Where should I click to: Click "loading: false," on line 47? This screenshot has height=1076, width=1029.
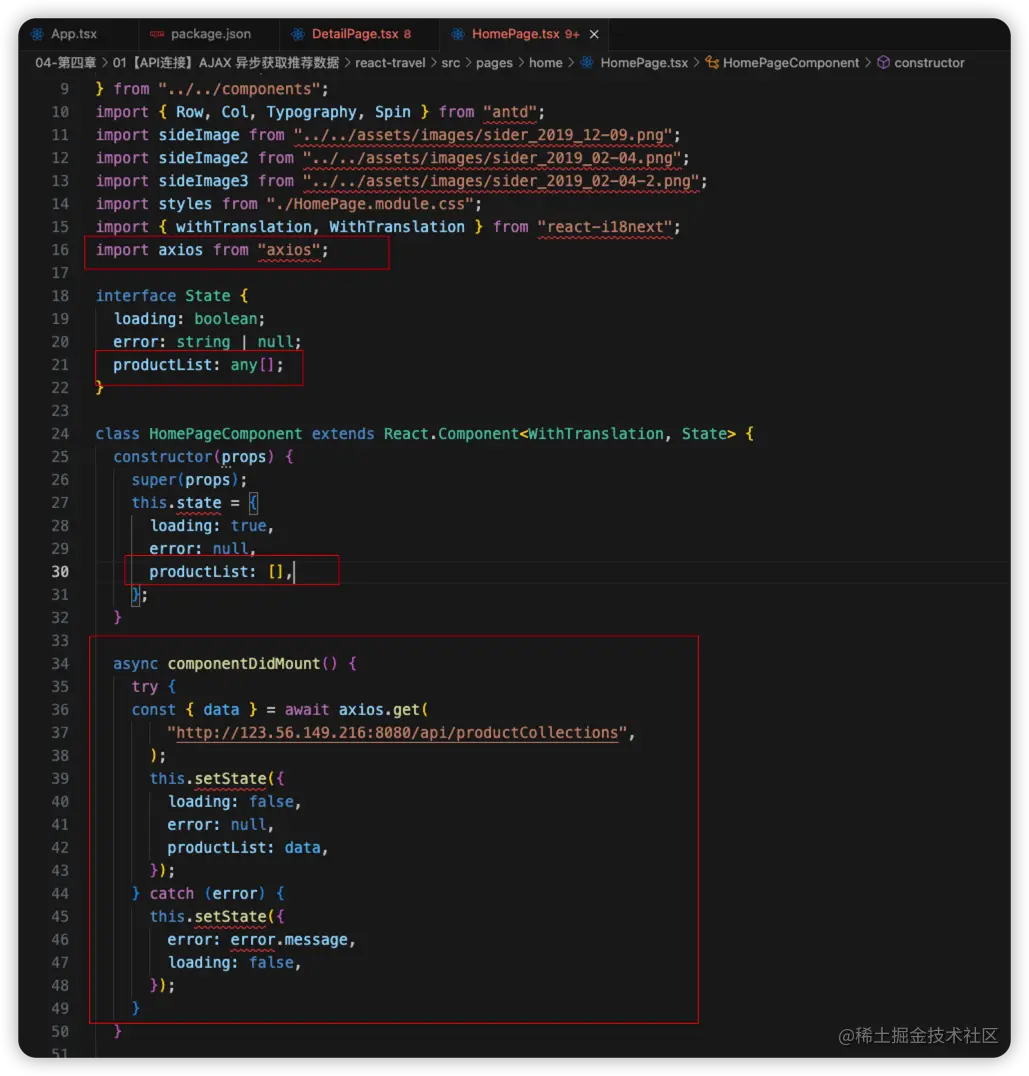[235, 963]
